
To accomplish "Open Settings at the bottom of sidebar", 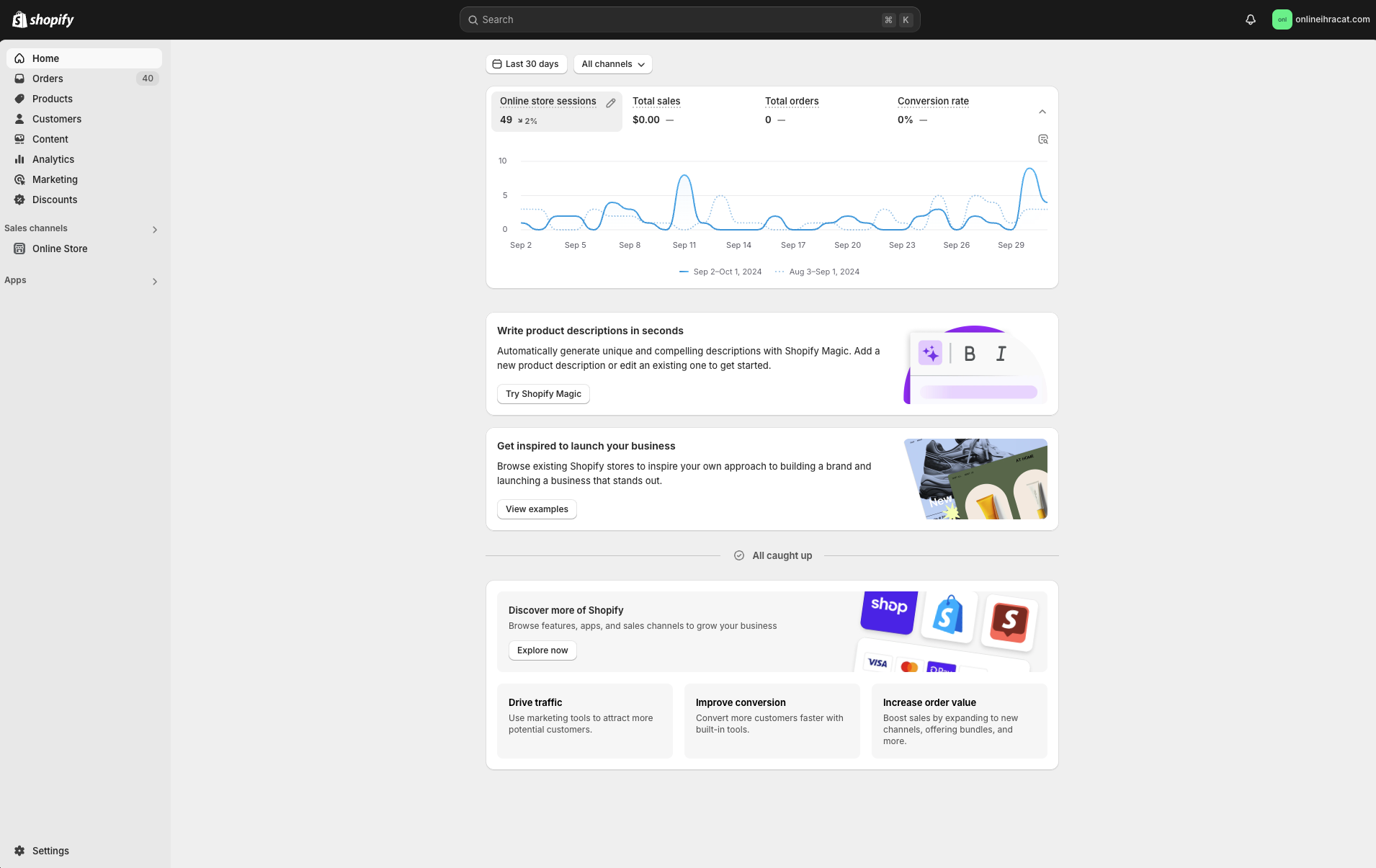I will click(x=84, y=851).
